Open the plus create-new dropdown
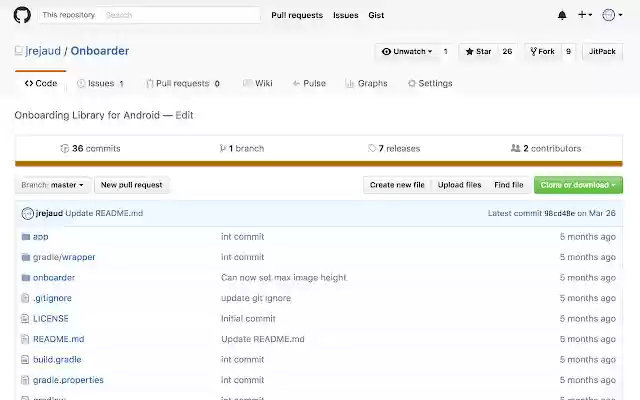 (585, 15)
